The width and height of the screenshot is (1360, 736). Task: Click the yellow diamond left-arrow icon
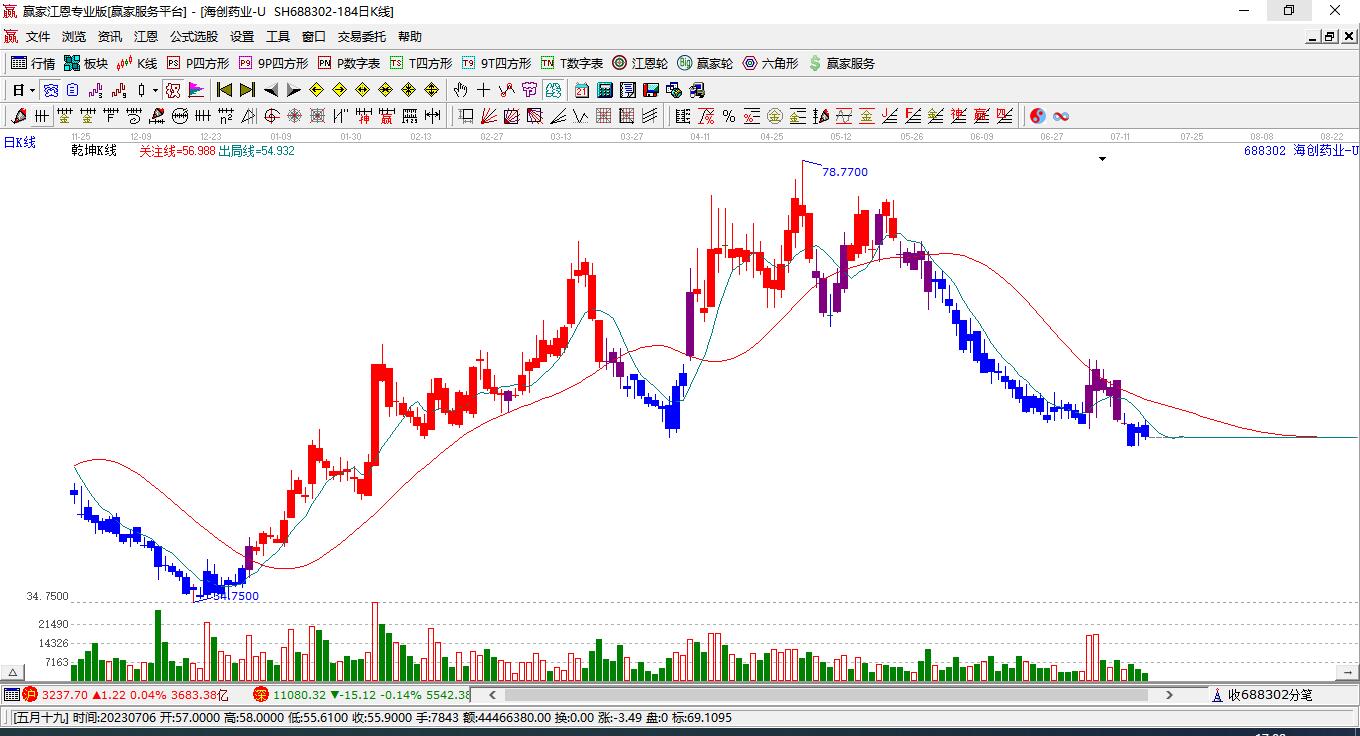317,90
